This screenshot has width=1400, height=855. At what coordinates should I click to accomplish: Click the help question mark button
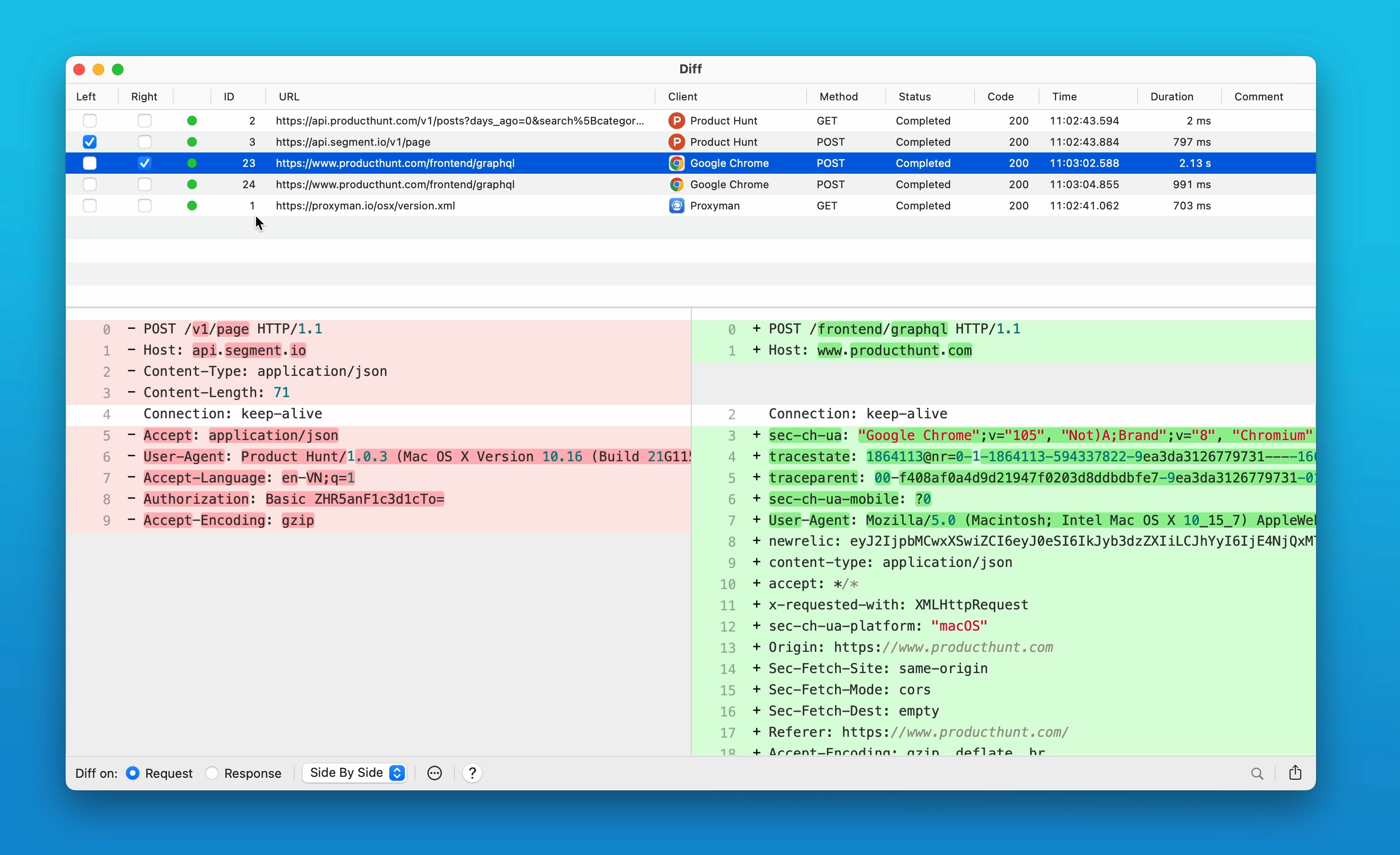click(472, 773)
